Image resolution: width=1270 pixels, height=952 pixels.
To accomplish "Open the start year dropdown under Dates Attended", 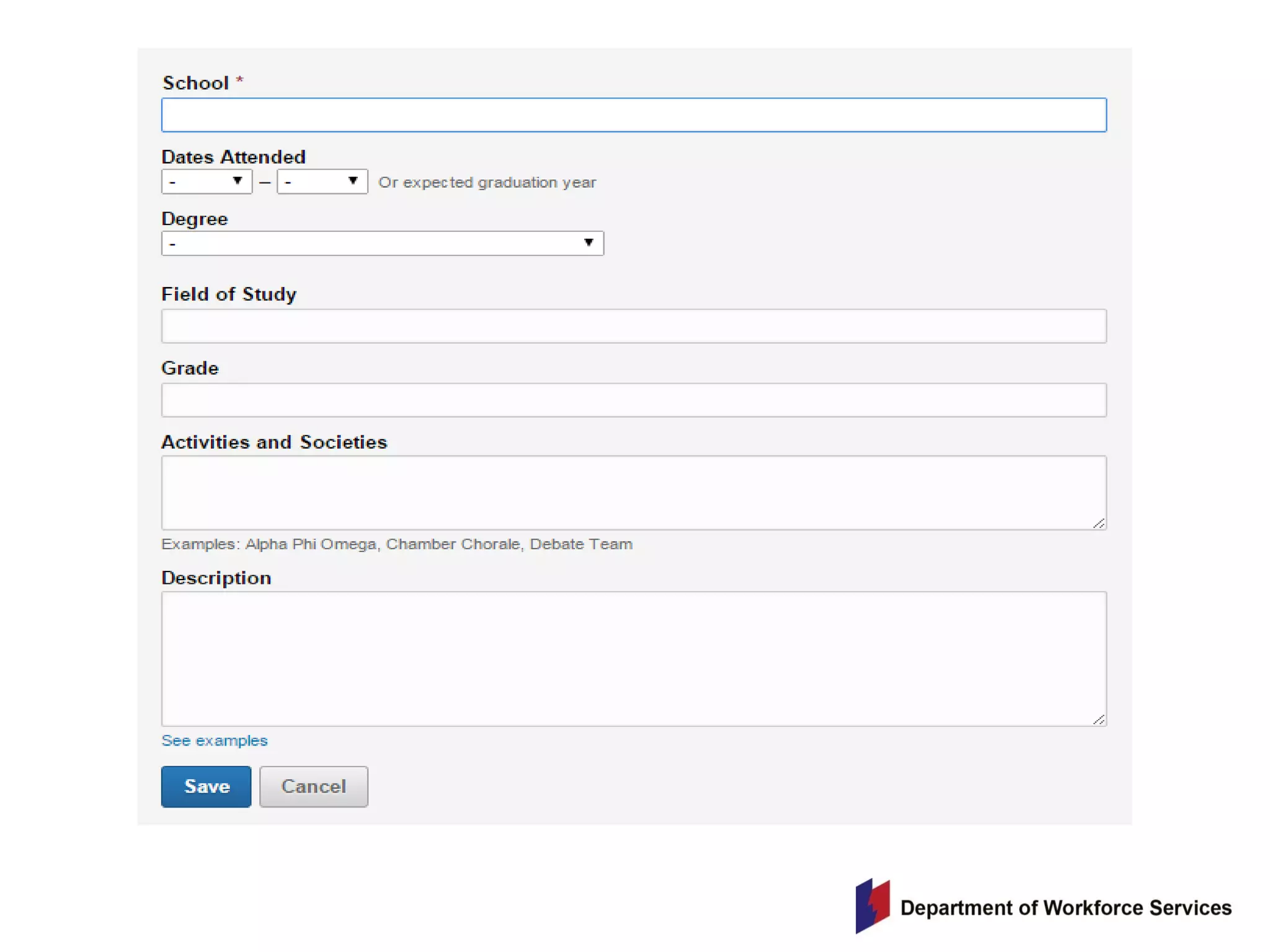I will 206,182.
